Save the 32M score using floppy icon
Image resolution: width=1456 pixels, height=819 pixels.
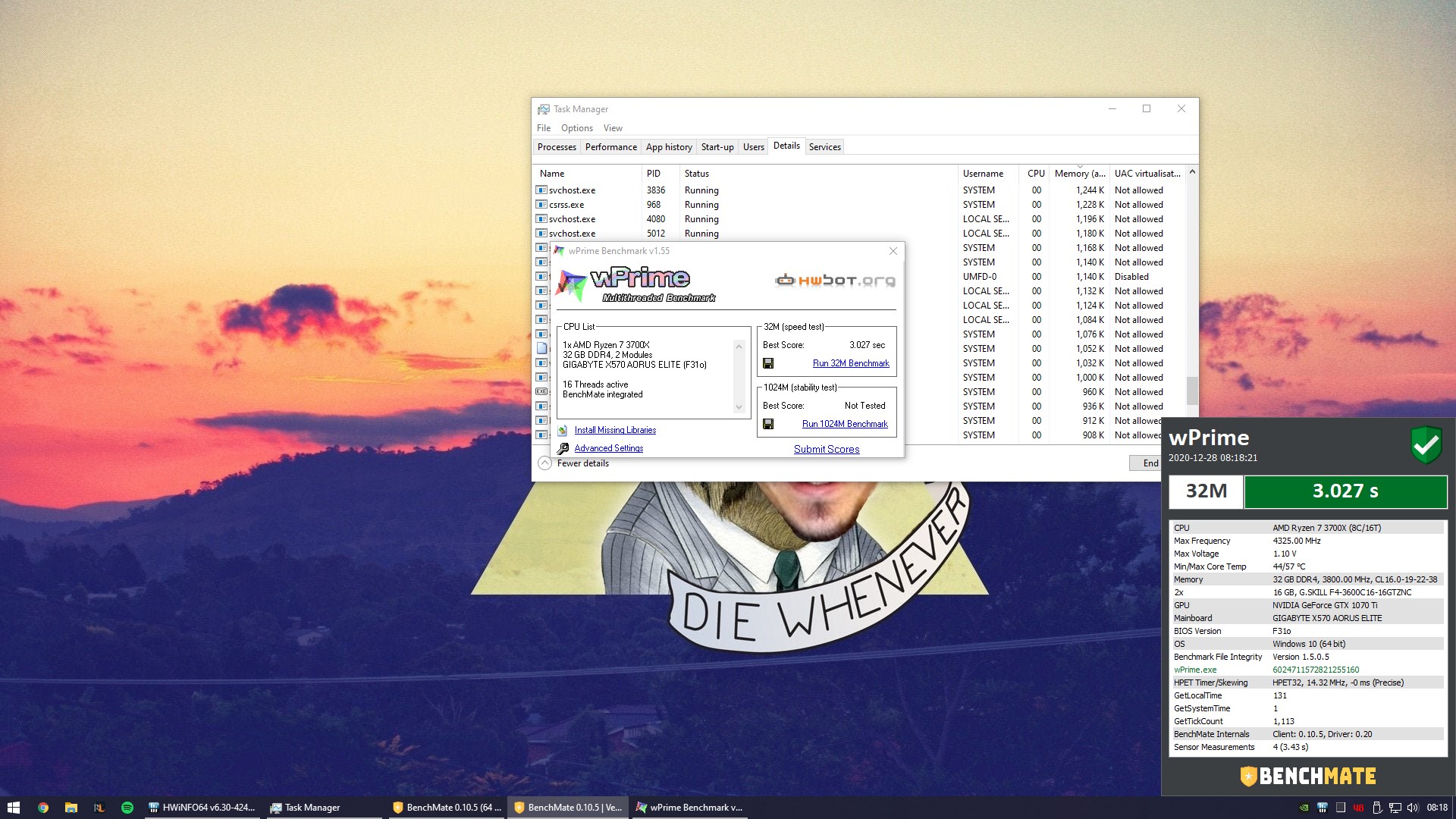(768, 363)
